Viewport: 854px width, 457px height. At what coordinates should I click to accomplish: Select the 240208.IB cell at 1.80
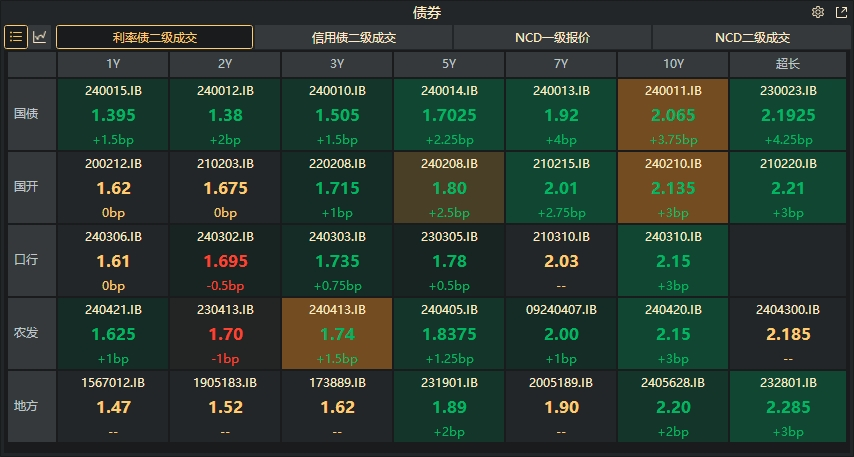tap(449, 187)
